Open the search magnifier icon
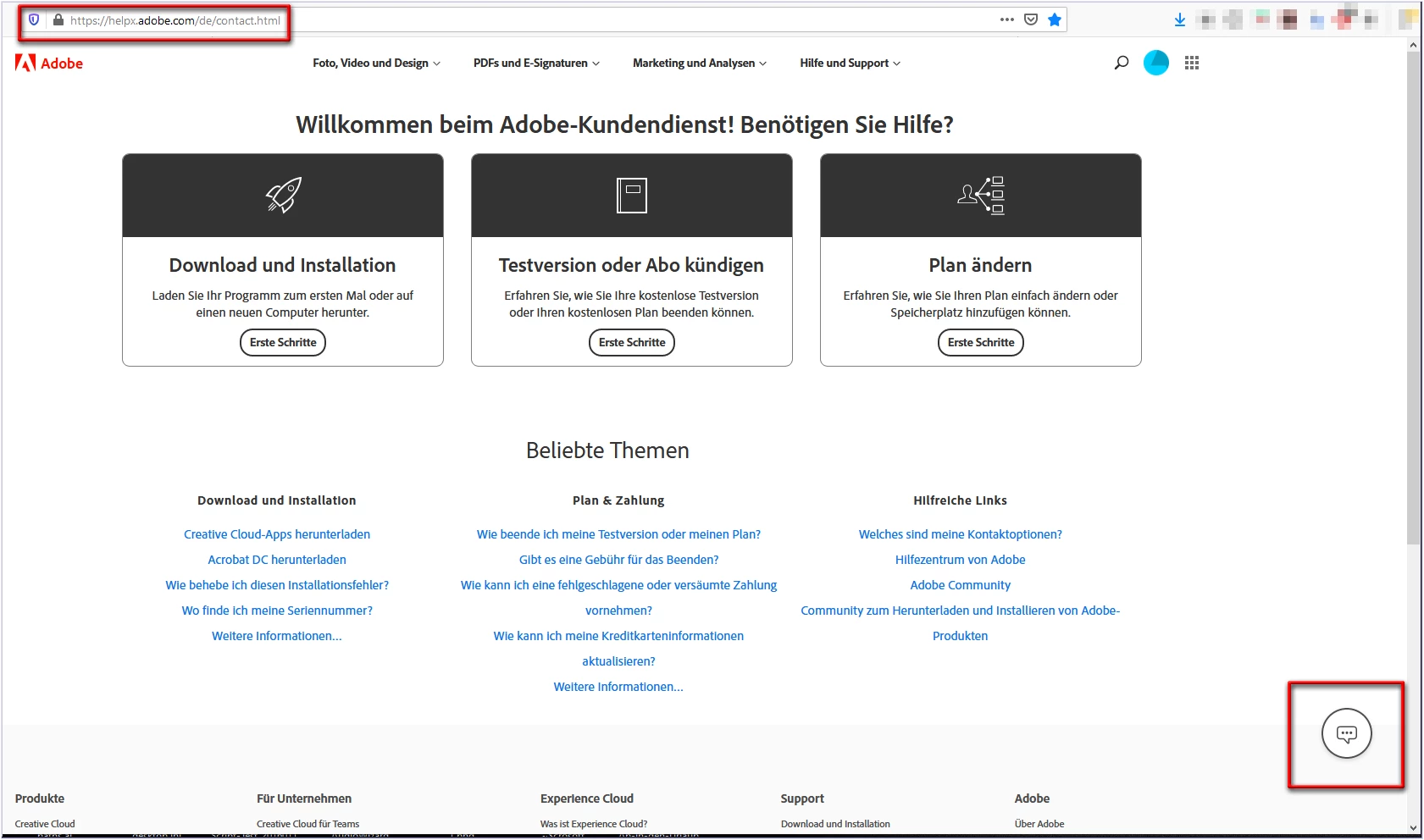Viewport: 1424px width, 840px height. pyautogui.click(x=1122, y=63)
